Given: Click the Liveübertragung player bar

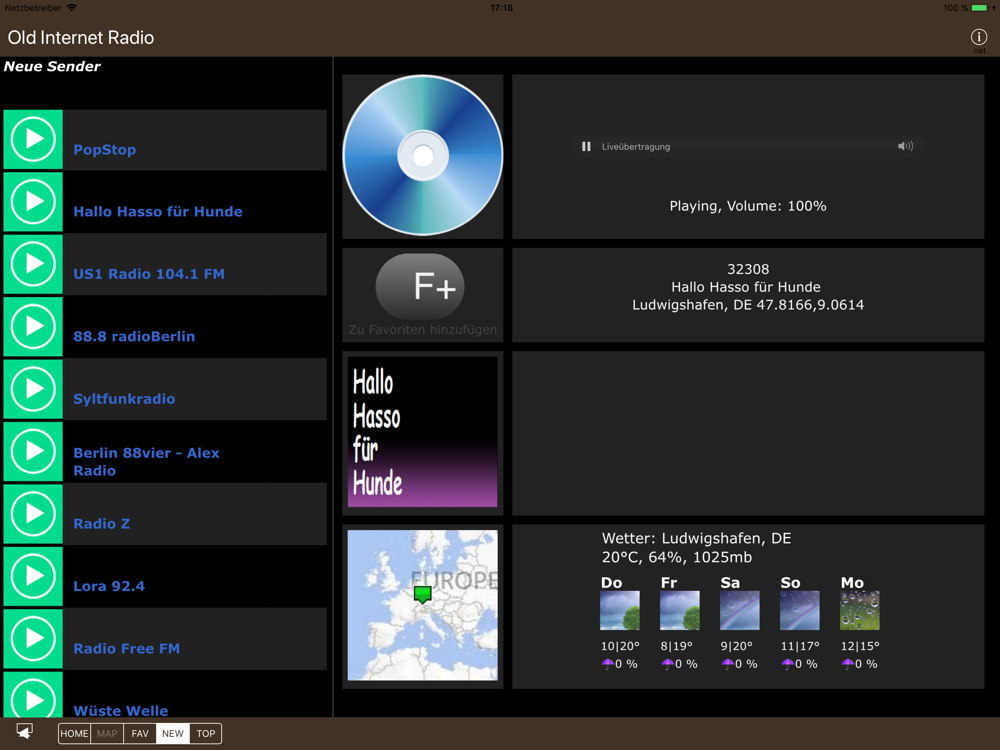Looking at the screenshot, I should [748, 147].
